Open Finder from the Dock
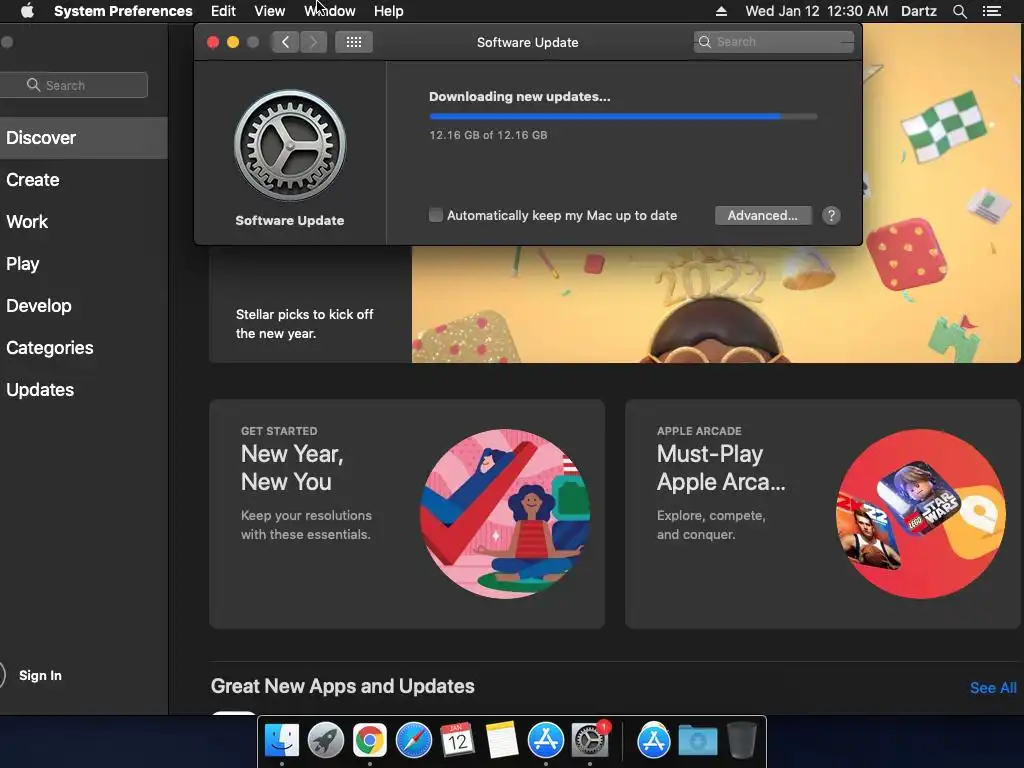This screenshot has height=768, width=1024. [x=281, y=740]
